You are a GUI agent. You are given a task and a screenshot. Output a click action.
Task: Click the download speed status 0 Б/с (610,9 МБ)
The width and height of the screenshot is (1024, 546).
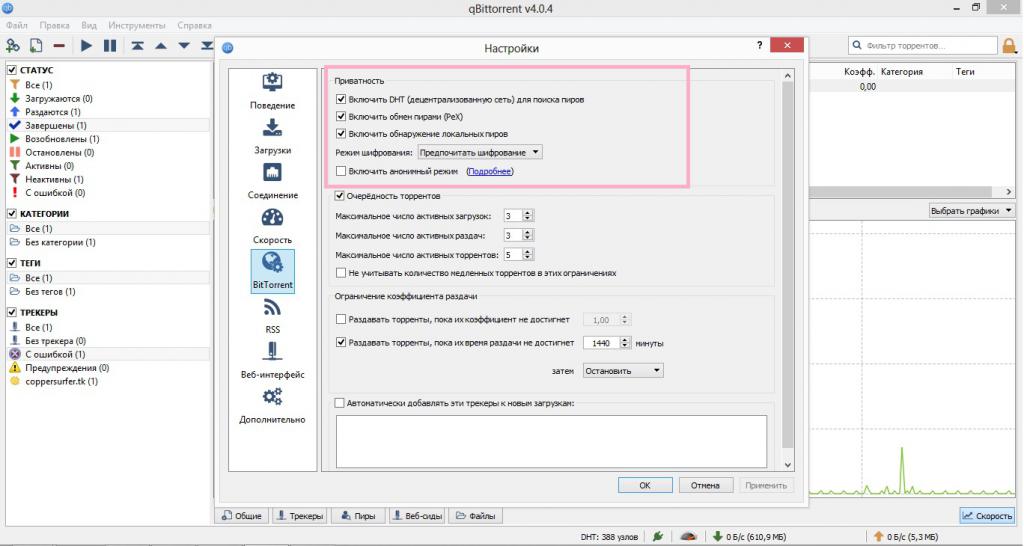tap(750, 537)
